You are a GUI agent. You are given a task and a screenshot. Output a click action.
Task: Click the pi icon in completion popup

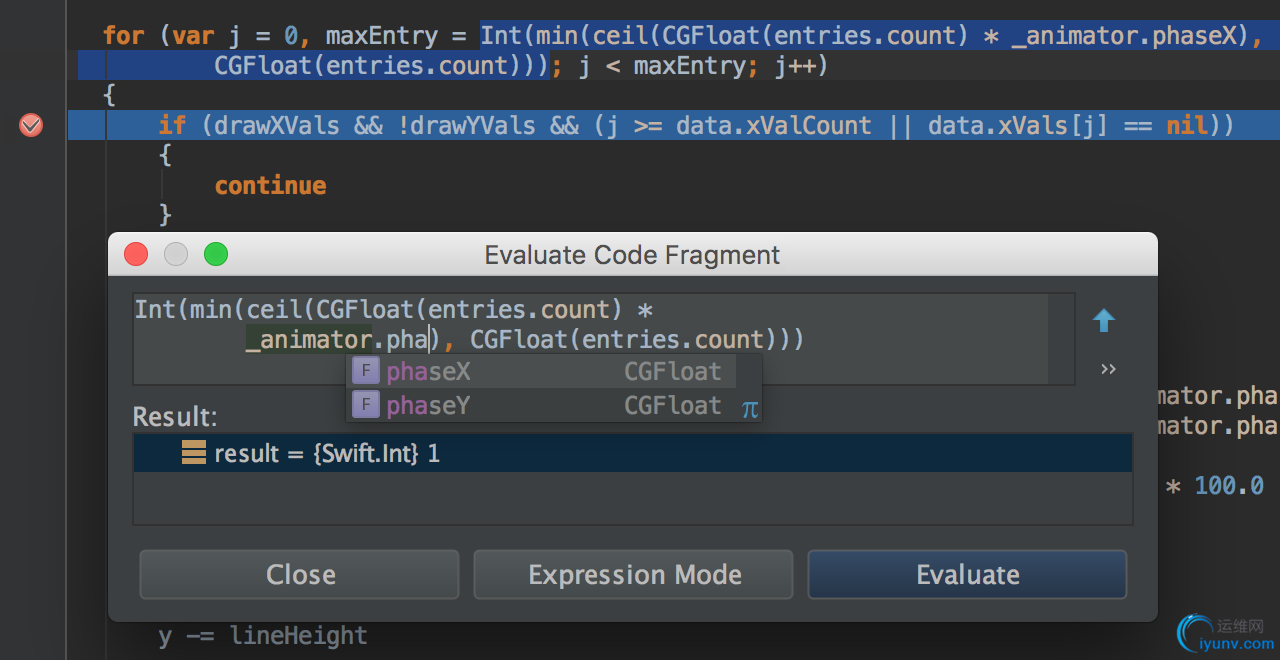[x=750, y=408]
